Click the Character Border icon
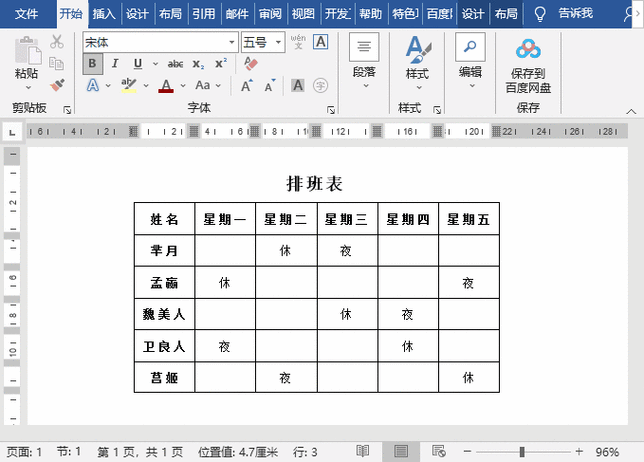The image size is (644, 462). click(320, 41)
